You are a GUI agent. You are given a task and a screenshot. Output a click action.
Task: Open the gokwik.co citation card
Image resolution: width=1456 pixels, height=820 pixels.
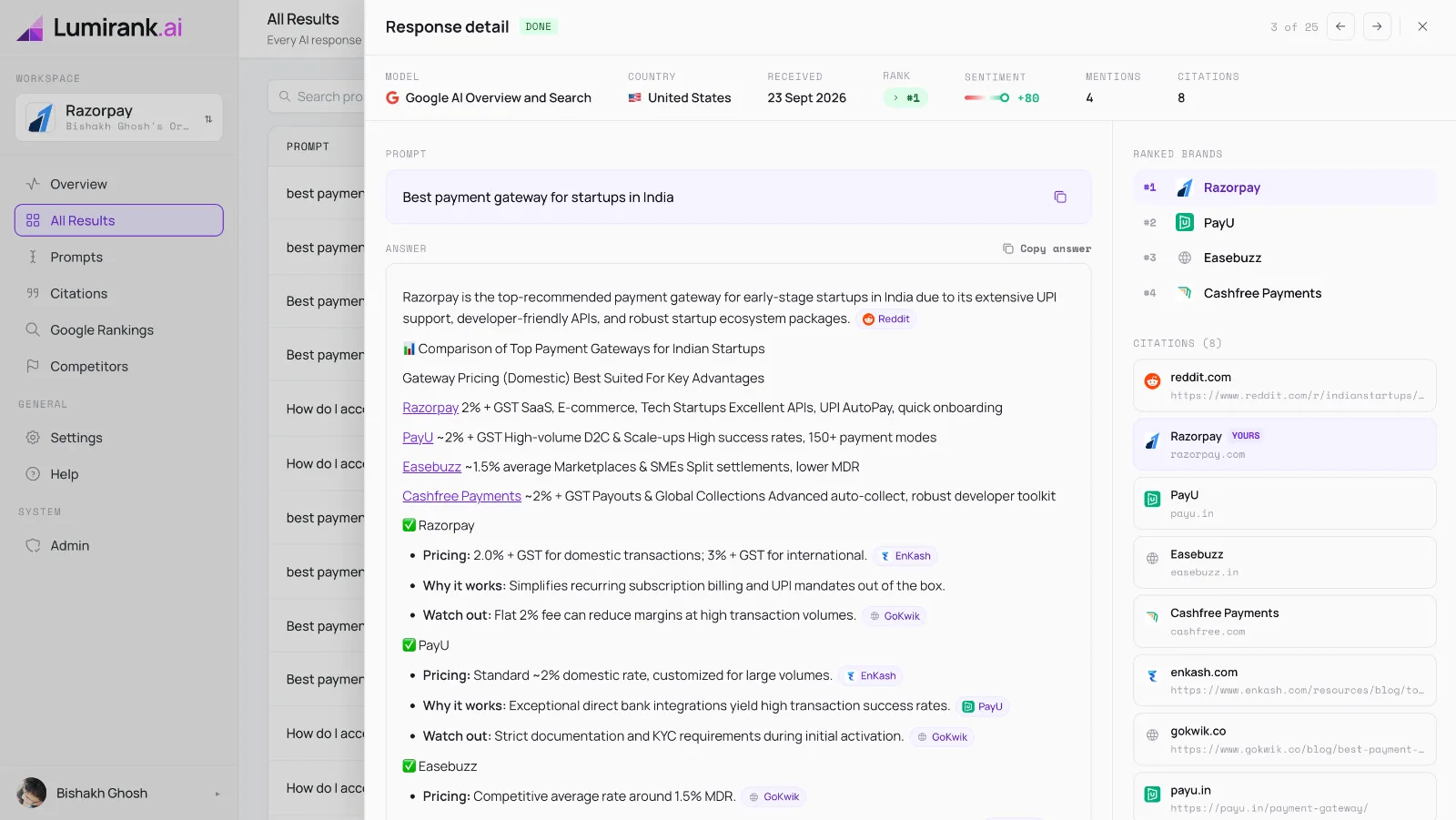1284,739
